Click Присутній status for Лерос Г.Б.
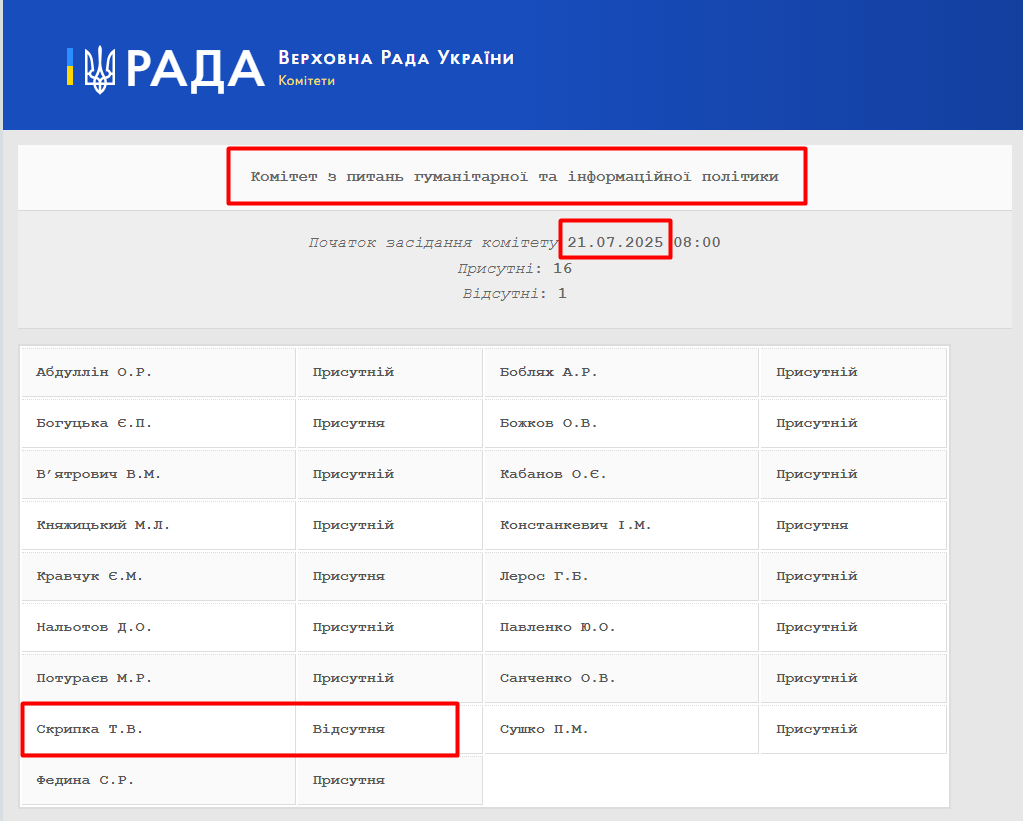1023x821 pixels. [x=817, y=576]
